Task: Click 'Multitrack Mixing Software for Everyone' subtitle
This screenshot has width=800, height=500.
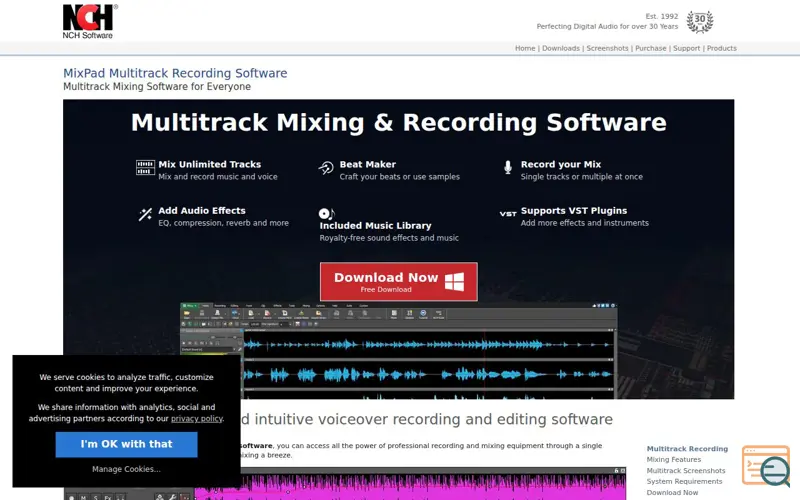Action: point(157,87)
